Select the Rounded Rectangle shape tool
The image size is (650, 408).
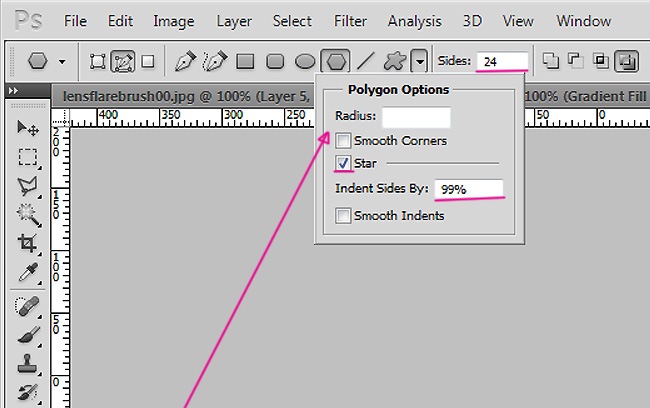(x=275, y=62)
